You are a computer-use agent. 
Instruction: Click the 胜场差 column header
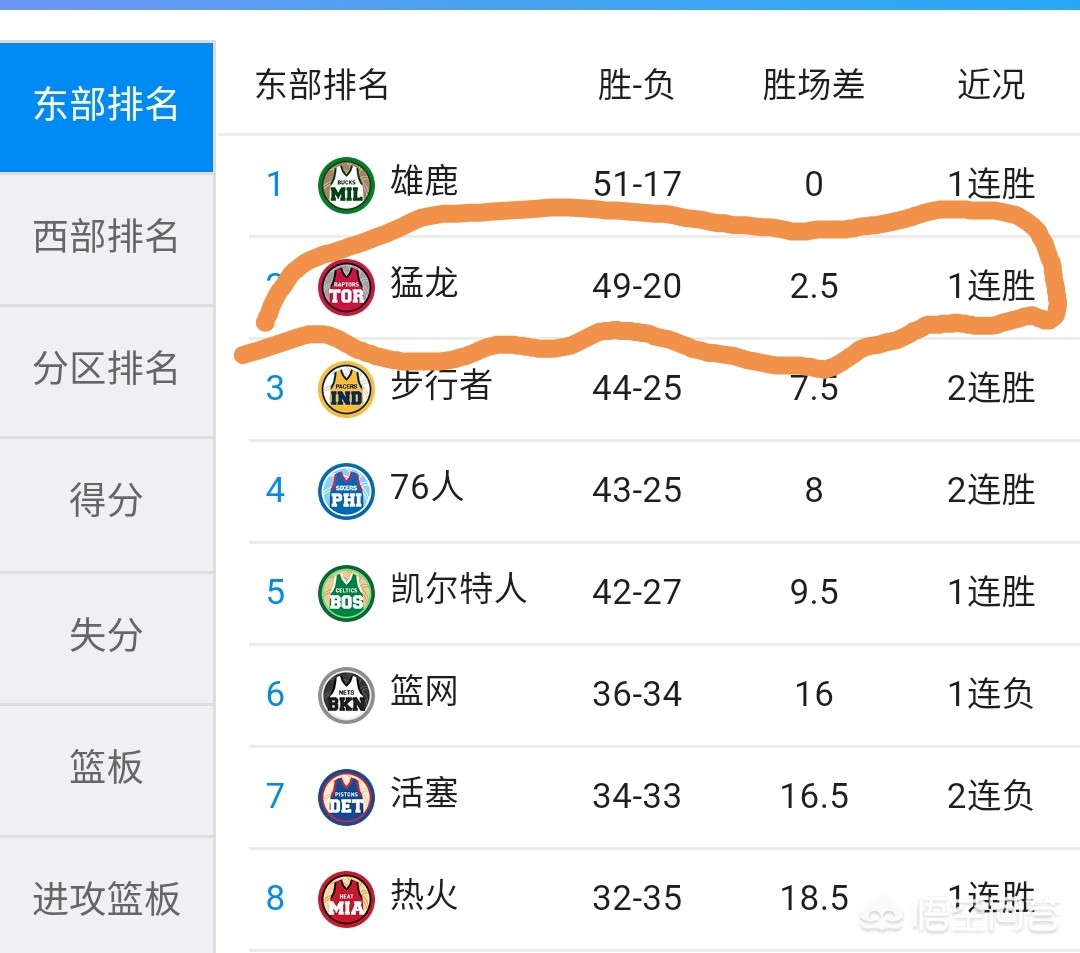point(813,86)
